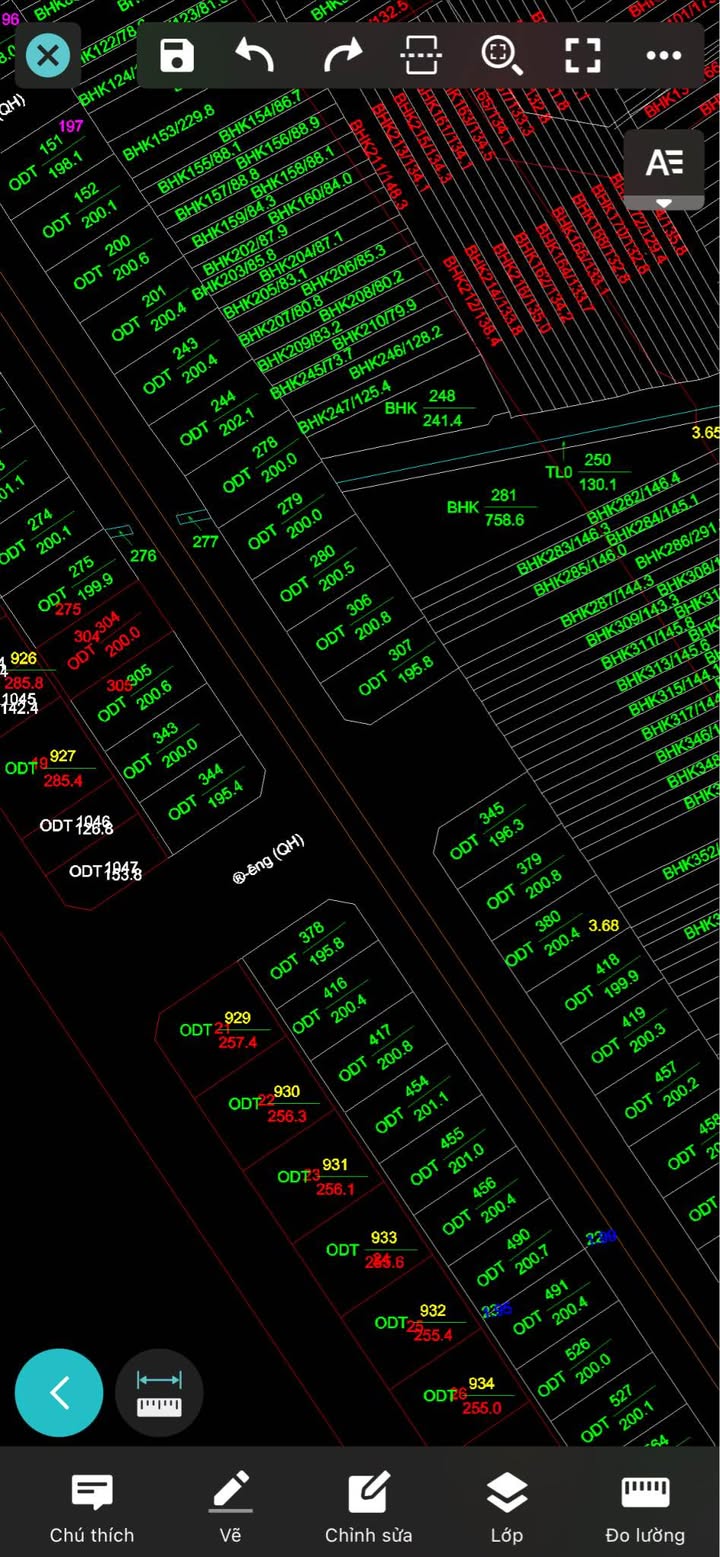
Task: Open the more options ellipsis menu
Action: (663, 56)
